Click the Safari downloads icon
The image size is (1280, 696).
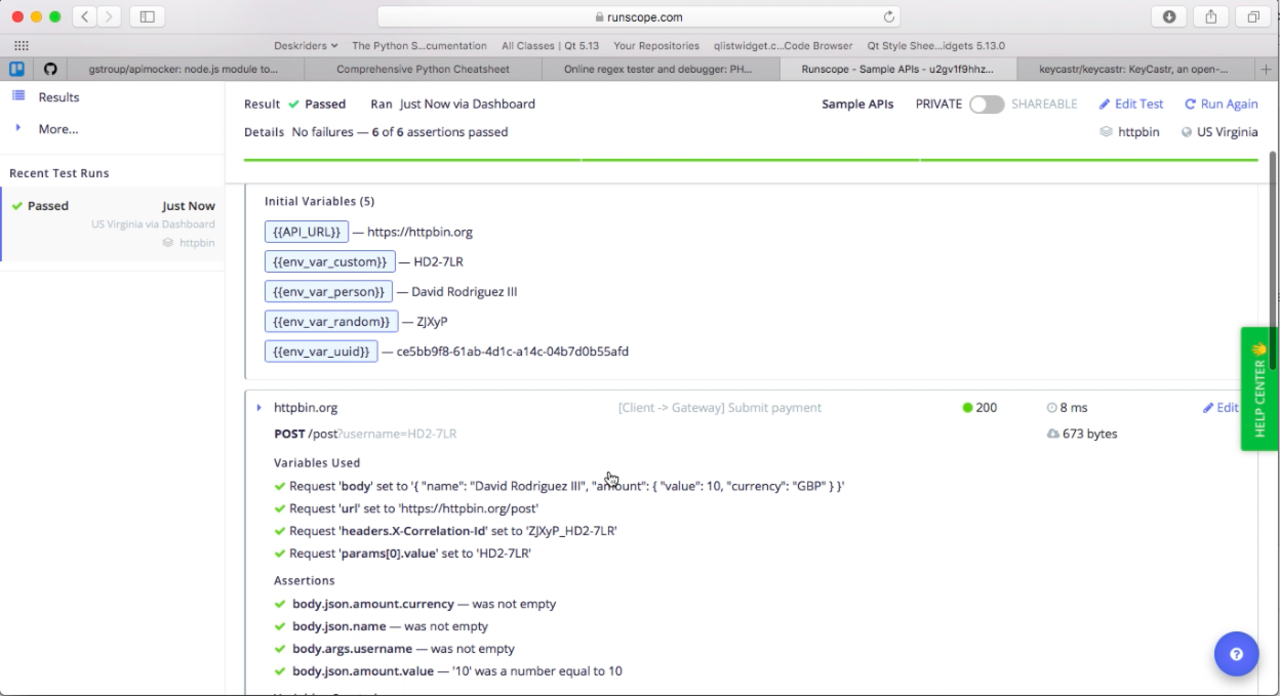[1169, 17]
